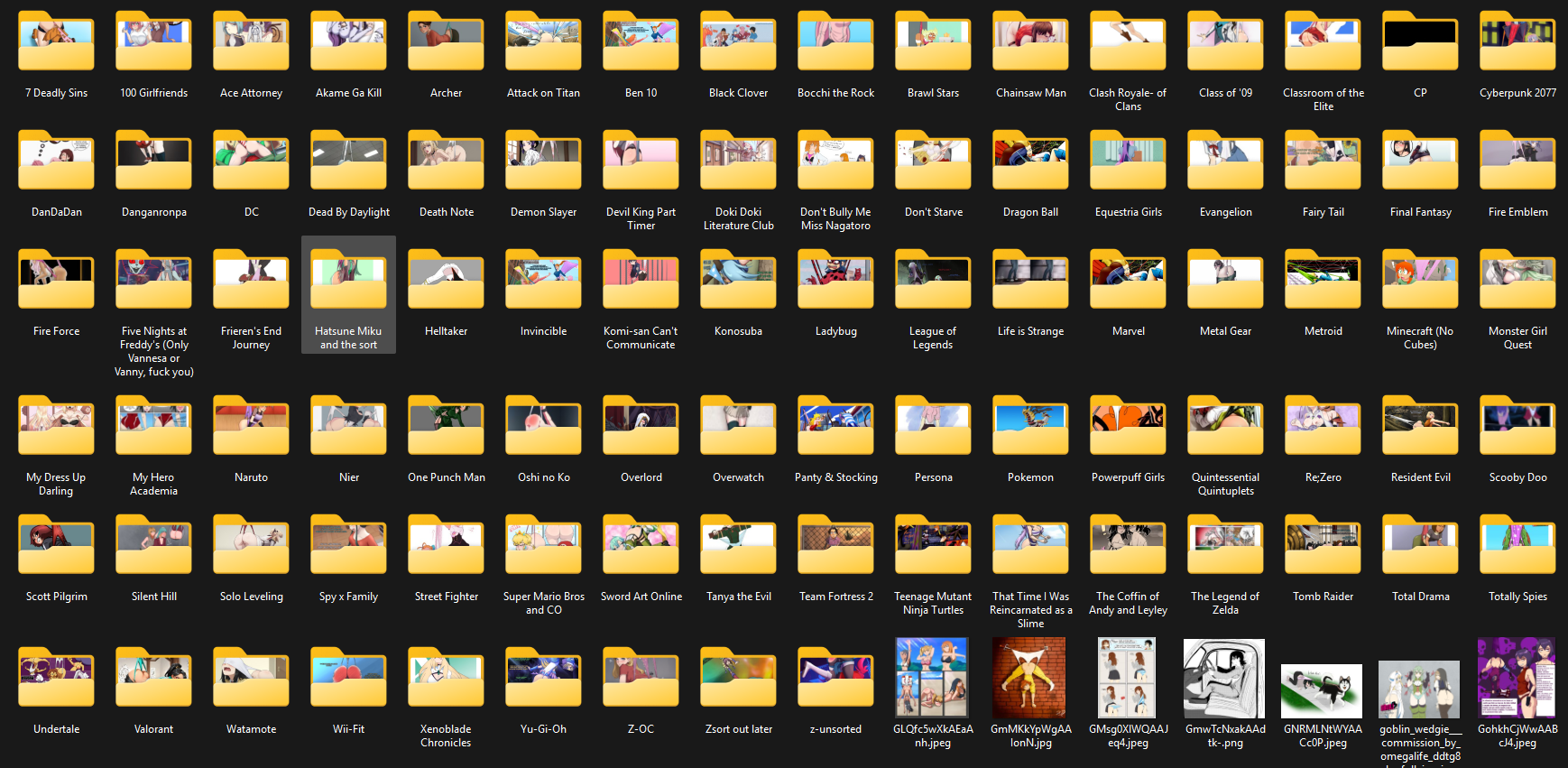
Task: Select the Final Fantasy folder icon
Action: click(1420, 161)
